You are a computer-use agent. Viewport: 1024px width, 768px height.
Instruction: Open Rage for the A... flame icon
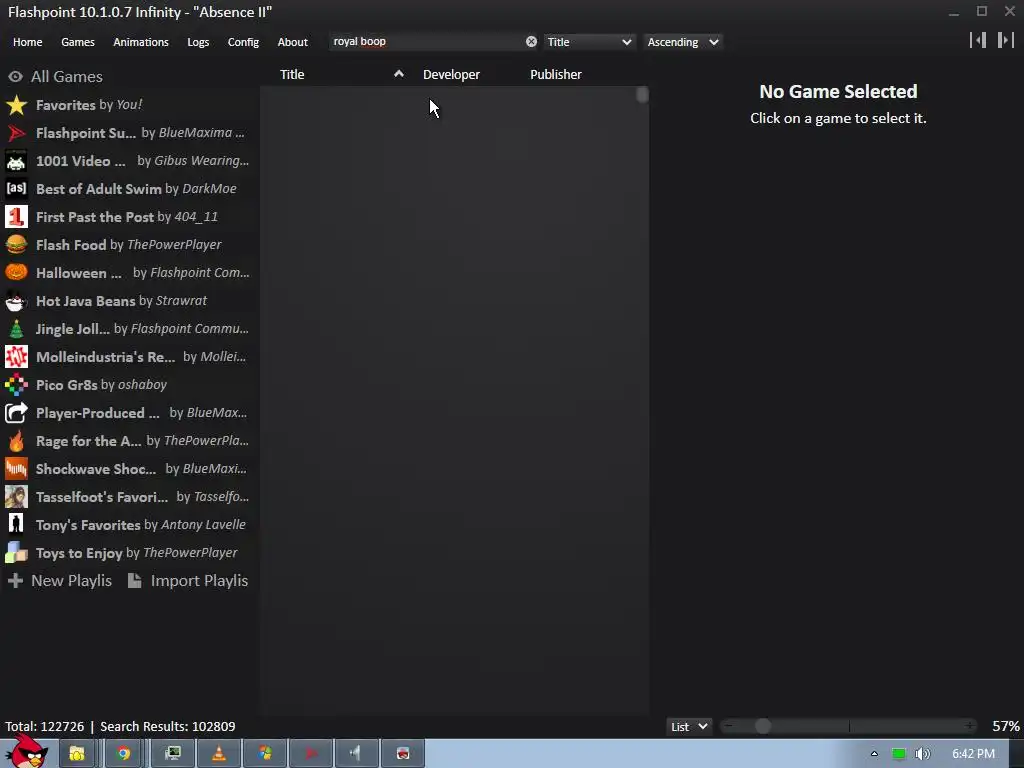click(16, 441)
